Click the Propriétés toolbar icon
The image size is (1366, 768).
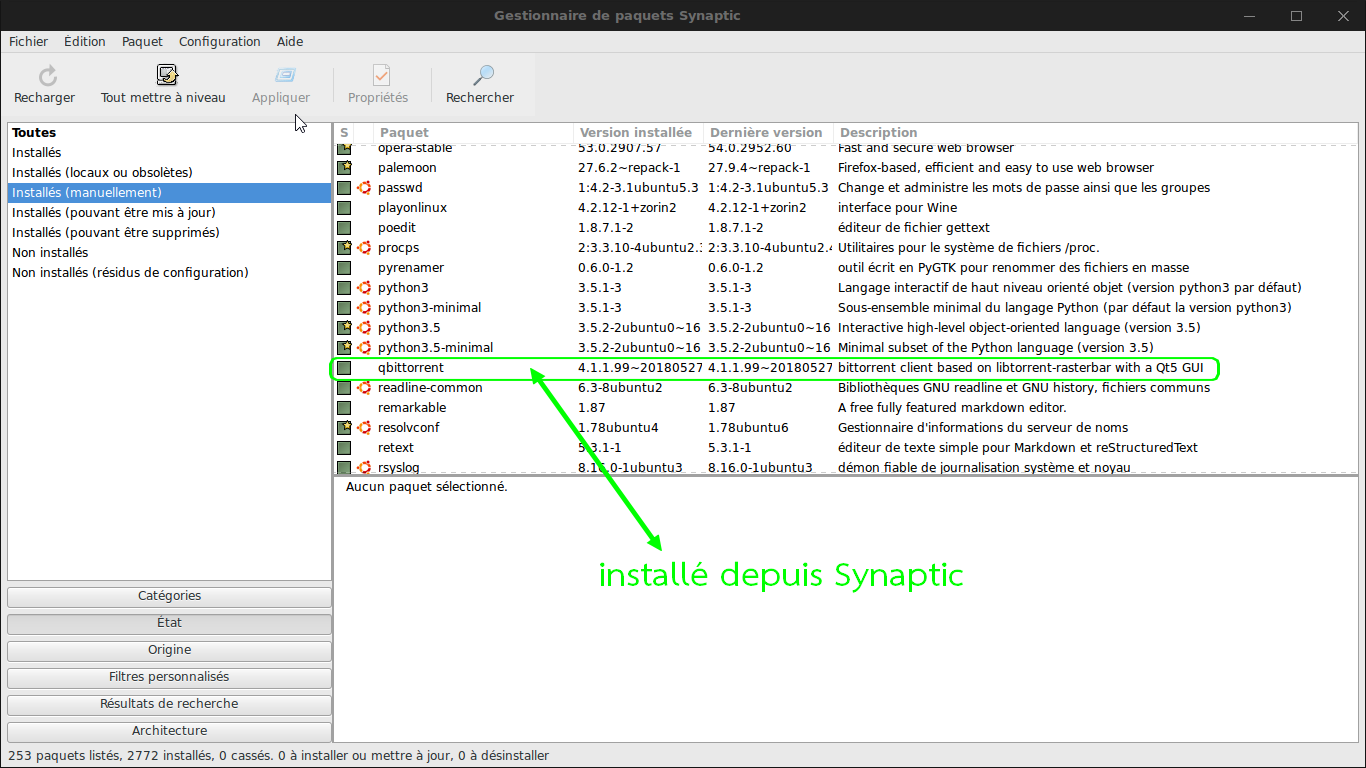381,76
